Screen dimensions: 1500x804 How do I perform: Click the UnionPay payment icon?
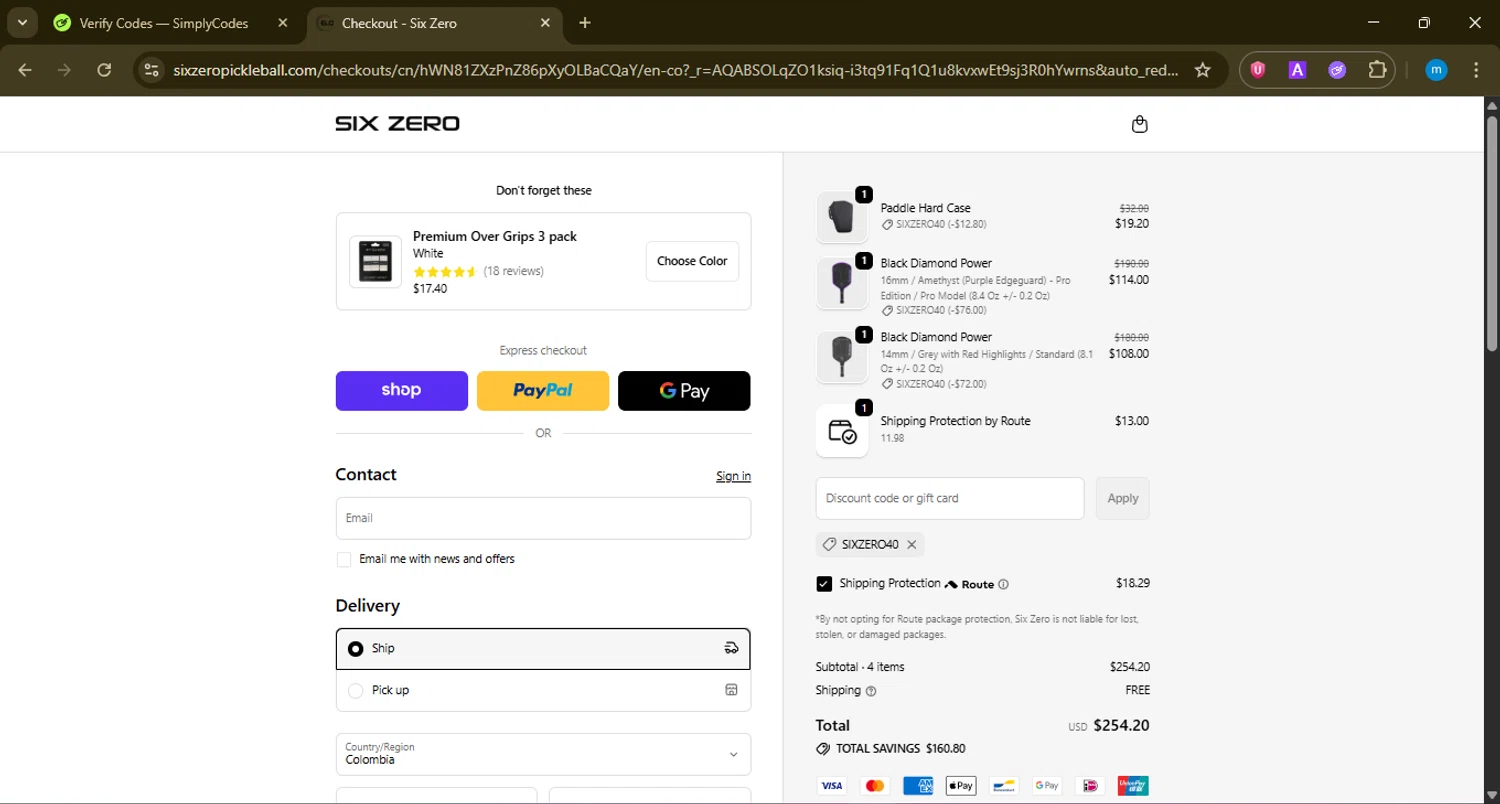point(1134,786)
